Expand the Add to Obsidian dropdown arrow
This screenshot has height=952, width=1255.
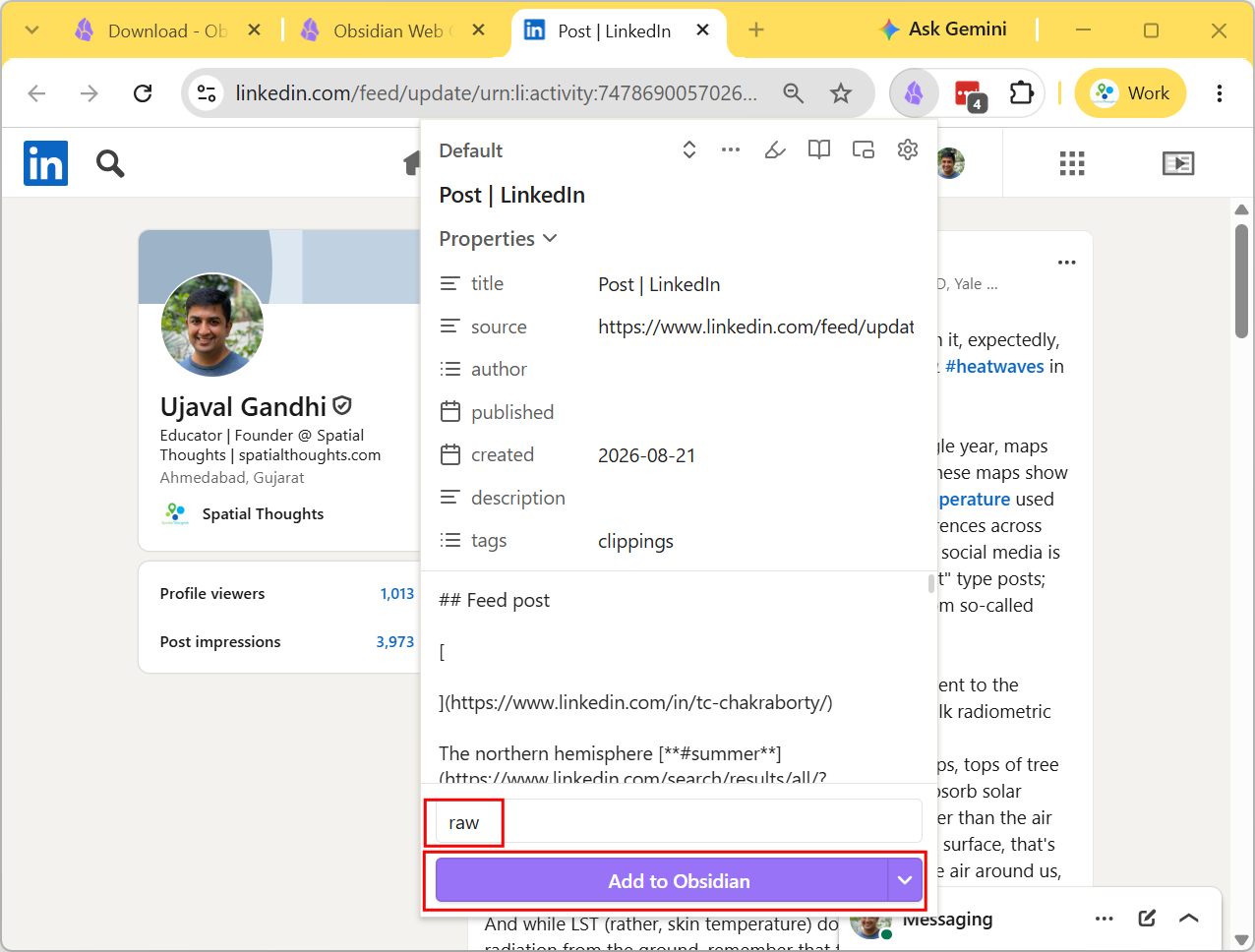pyautogui.click(x=905, y=880)
